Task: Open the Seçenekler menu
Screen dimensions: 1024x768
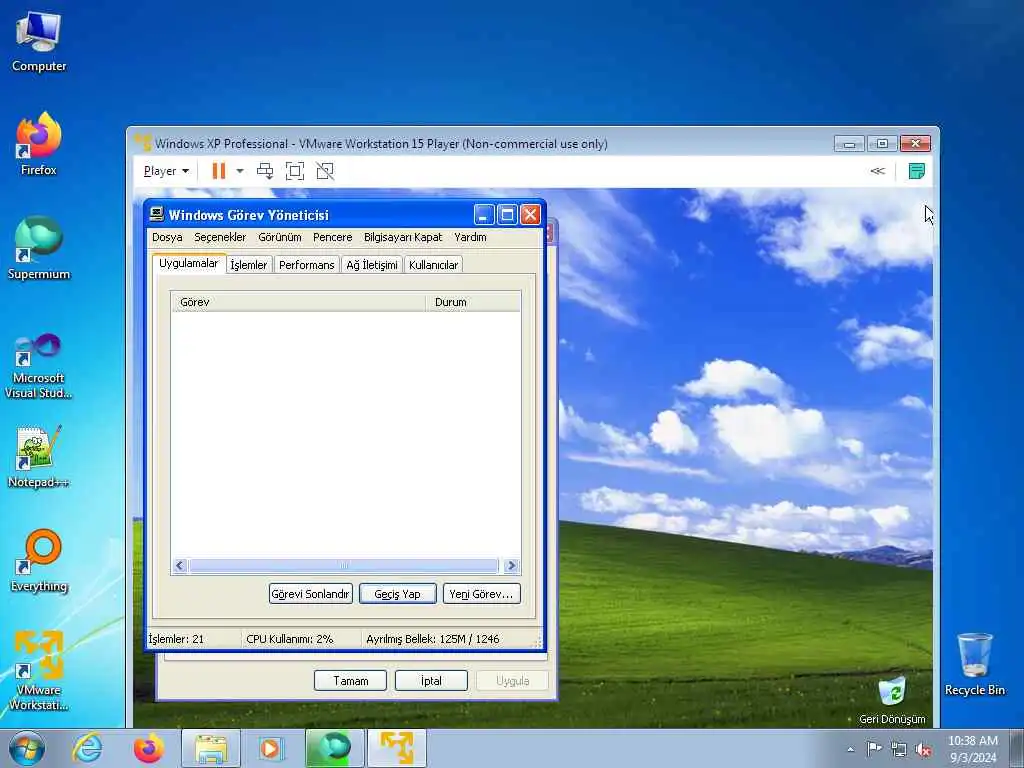Action: click(220, 237)
